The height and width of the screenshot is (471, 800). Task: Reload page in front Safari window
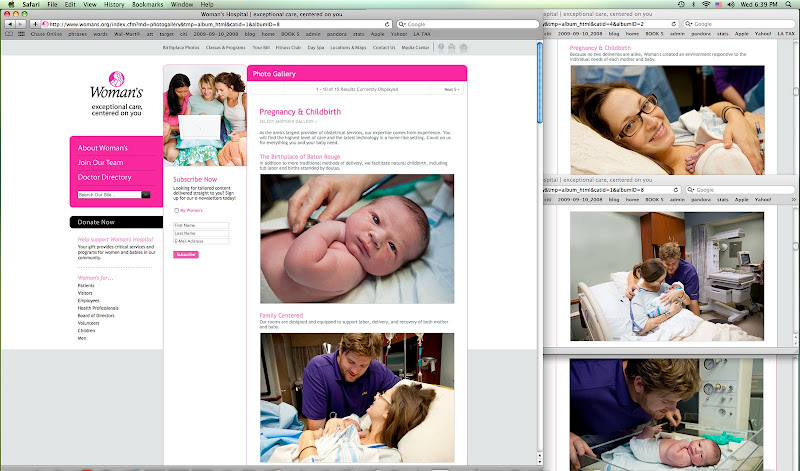pyautogui.click(x=387, y=24)
